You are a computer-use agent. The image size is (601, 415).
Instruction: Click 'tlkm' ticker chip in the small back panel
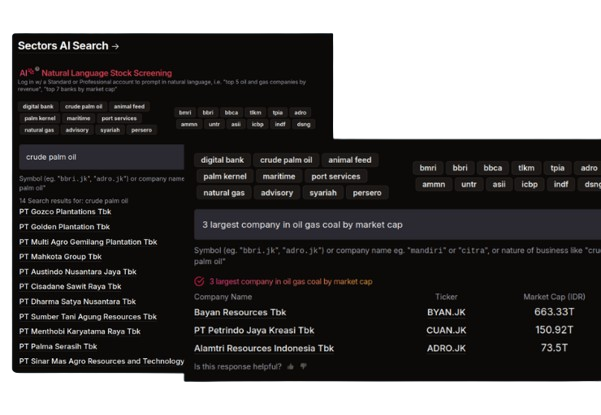(255, 113)
